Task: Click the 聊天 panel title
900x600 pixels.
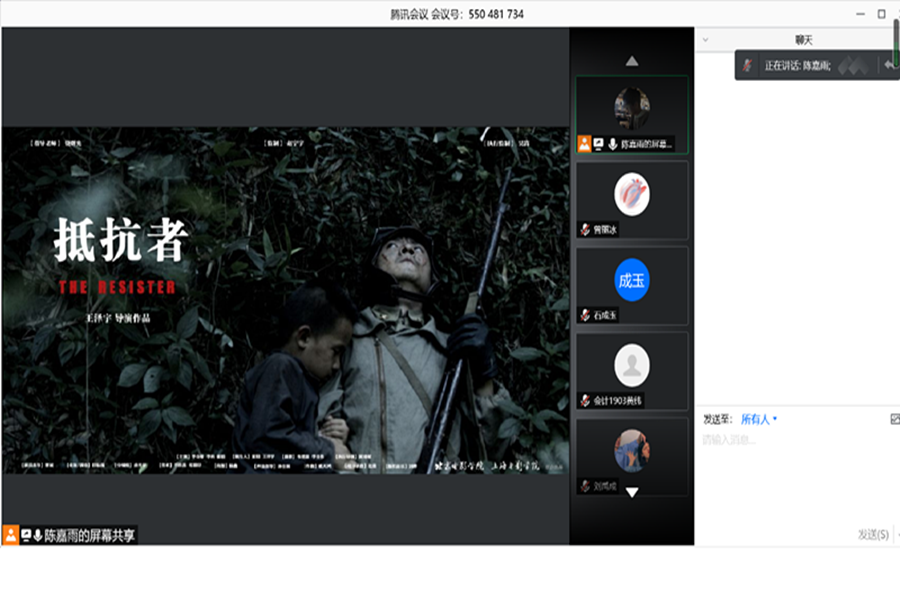Action: [x=804, y=40]
